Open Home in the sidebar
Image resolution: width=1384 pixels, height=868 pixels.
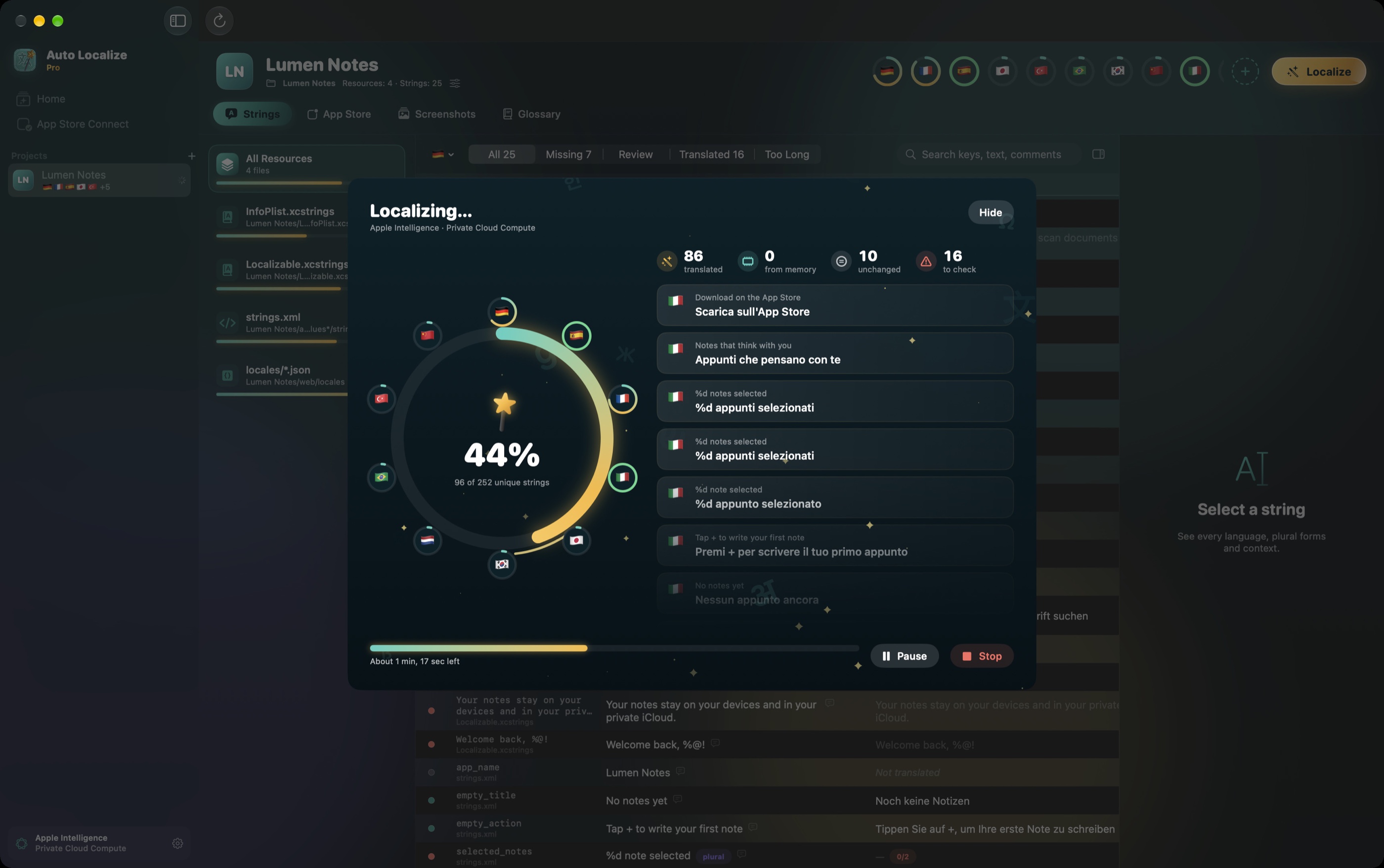[50, 99]
